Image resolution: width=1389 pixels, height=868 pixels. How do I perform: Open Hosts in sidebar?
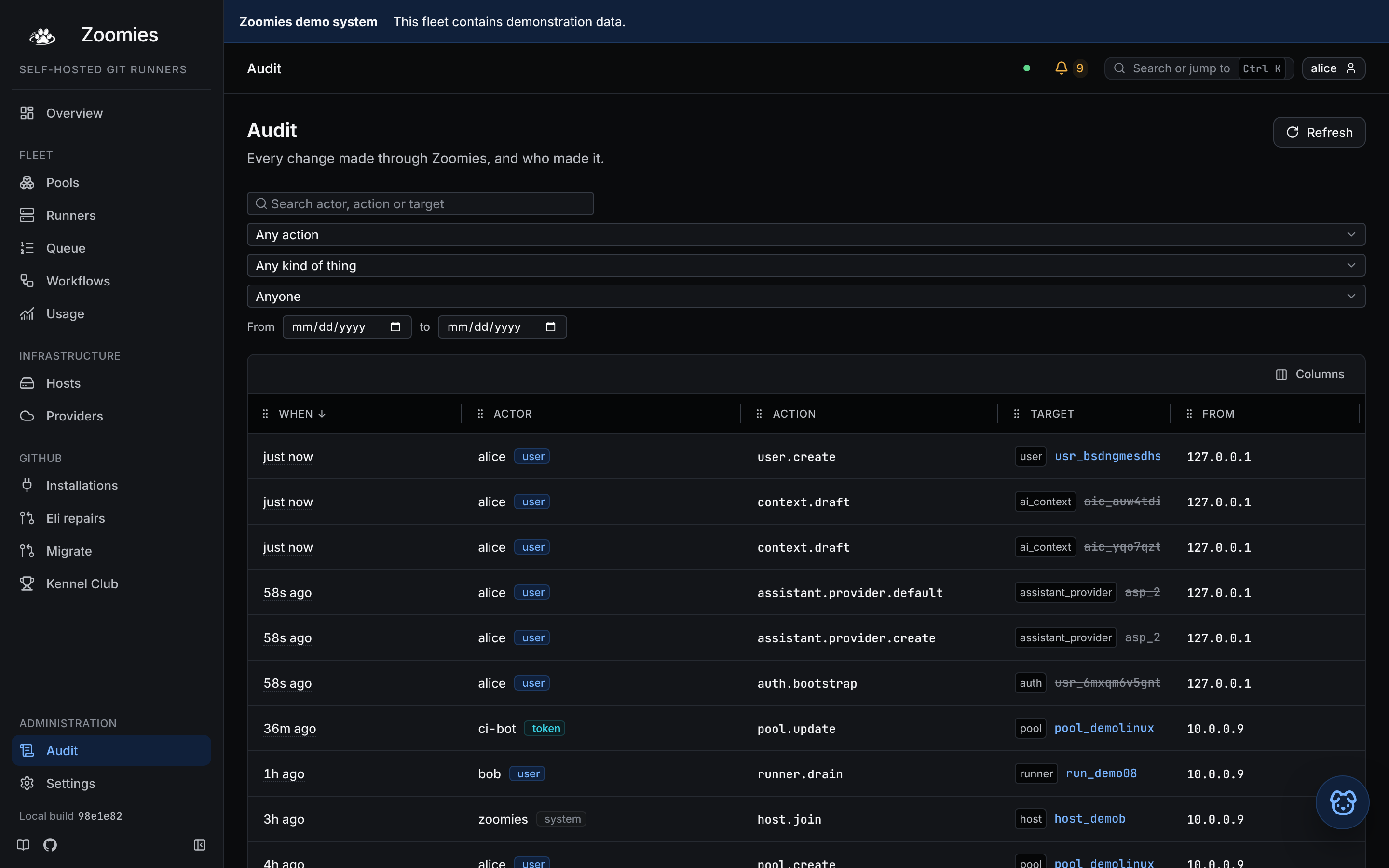111,383
